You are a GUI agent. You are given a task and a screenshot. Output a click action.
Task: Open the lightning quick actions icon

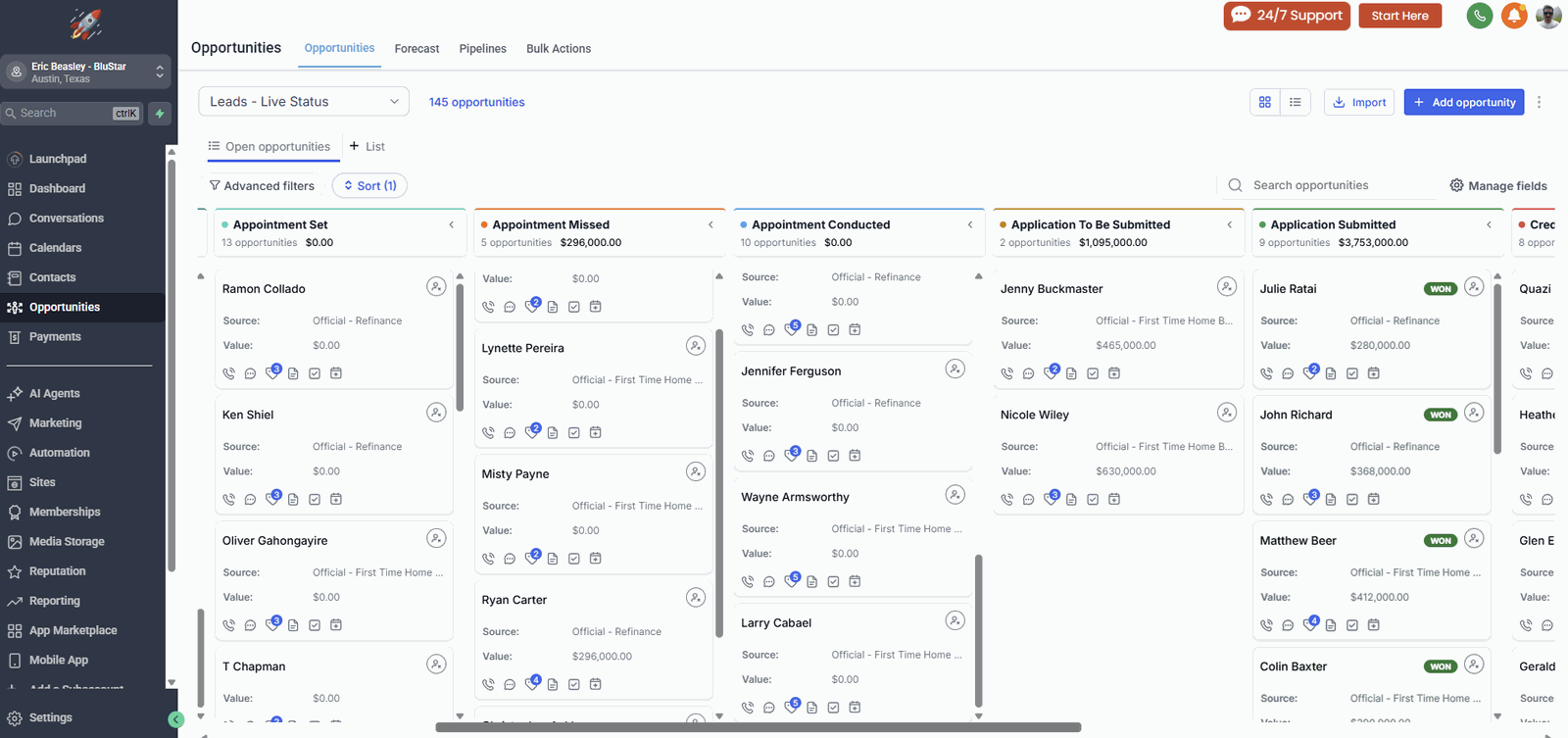[x=160, y=114]
